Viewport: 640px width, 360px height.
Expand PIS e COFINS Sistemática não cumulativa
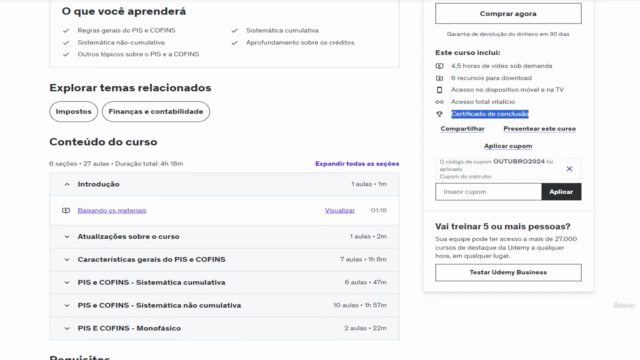(224, 305)
